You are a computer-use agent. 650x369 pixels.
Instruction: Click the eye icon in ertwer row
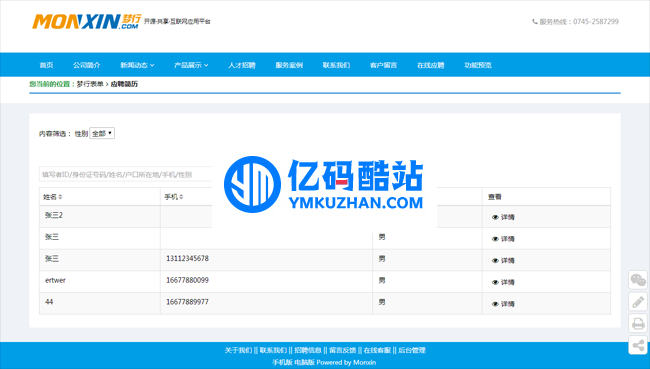[x=495, y=282]
